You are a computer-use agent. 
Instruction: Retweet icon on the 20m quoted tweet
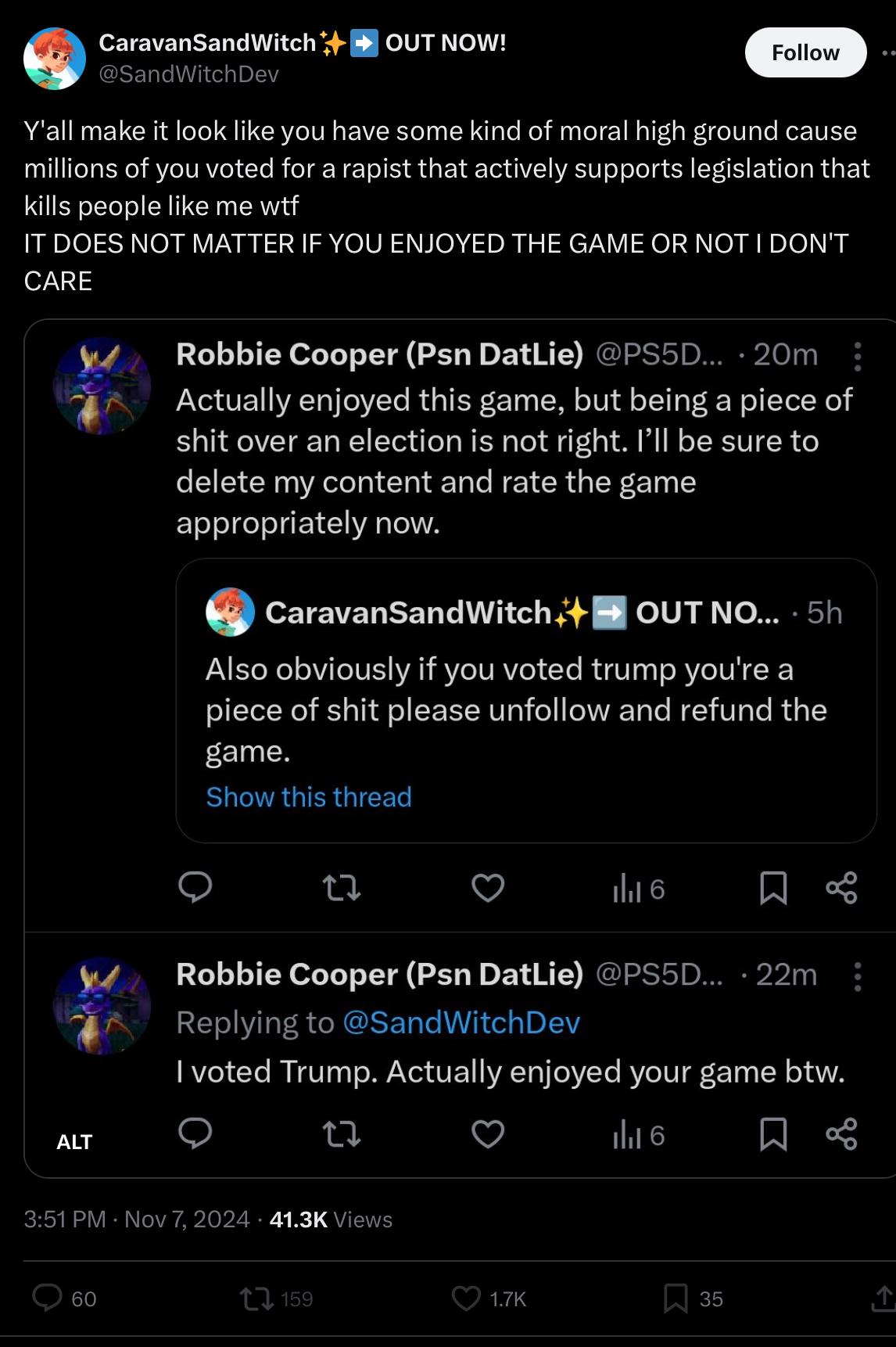pos(342,888)
